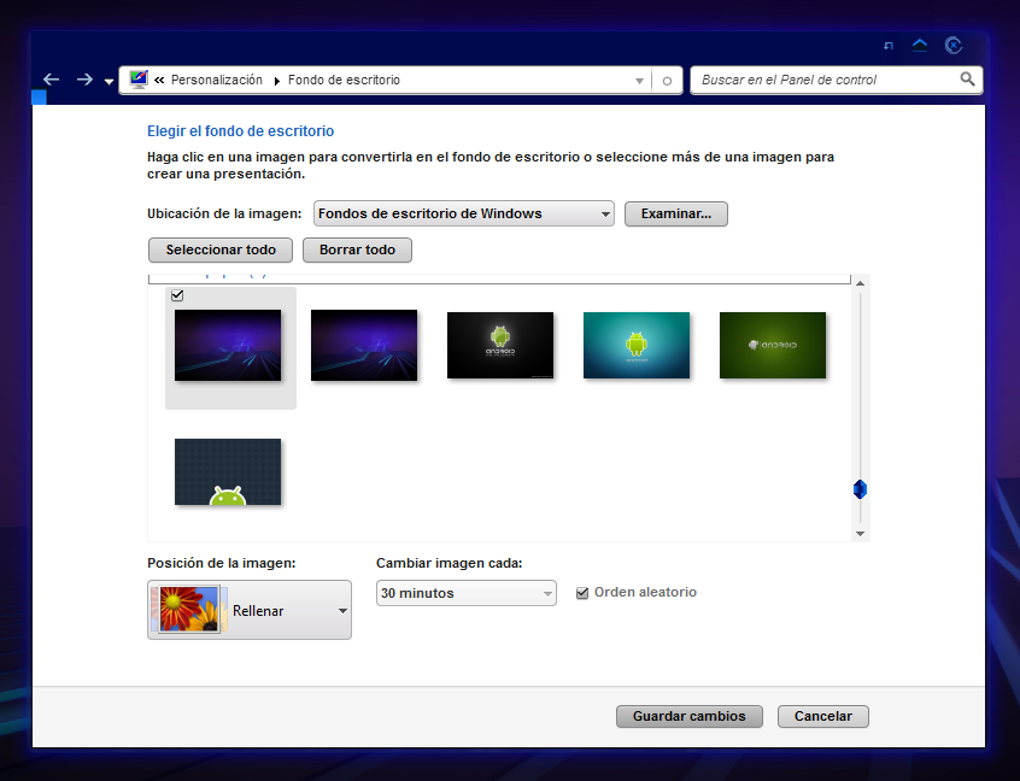Go forward with the right arrow button
The height and width of the screenshot is (781, 1020).
[85, 80]
